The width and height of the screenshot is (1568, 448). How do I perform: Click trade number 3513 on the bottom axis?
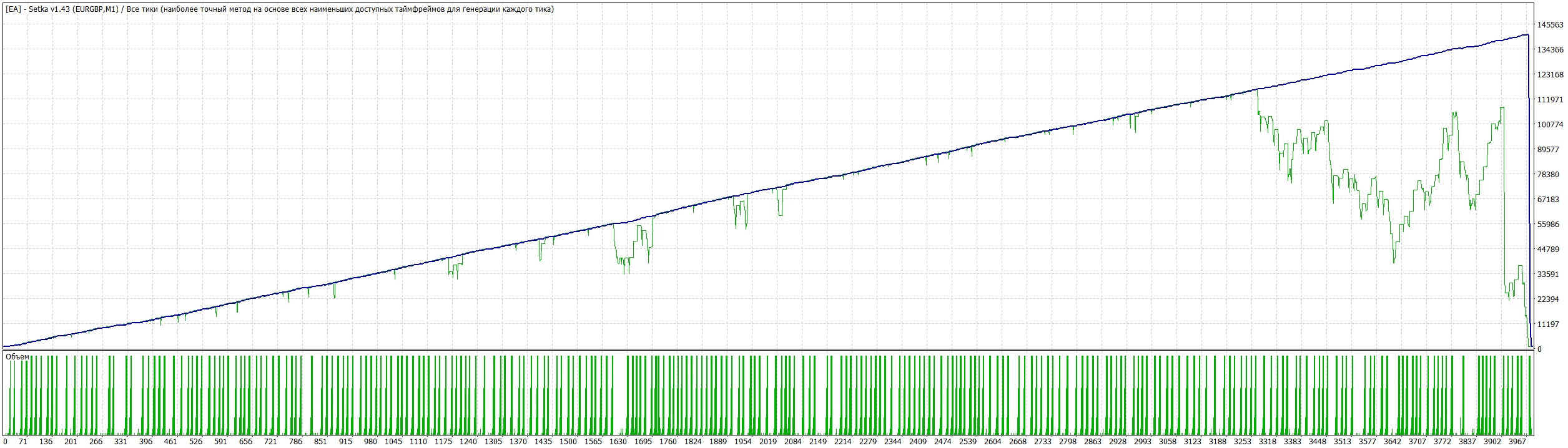click(x=1343, y=442)
